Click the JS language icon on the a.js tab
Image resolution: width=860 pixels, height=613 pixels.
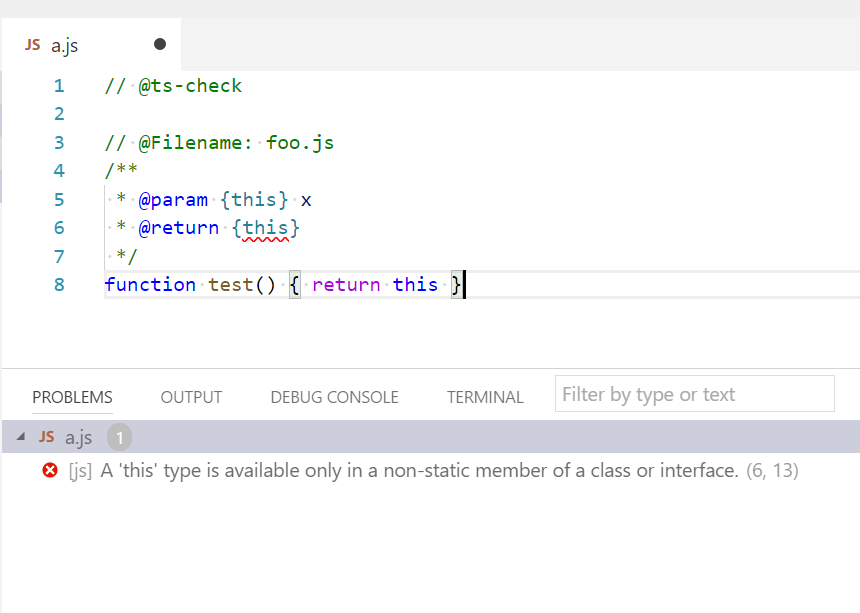31,45
